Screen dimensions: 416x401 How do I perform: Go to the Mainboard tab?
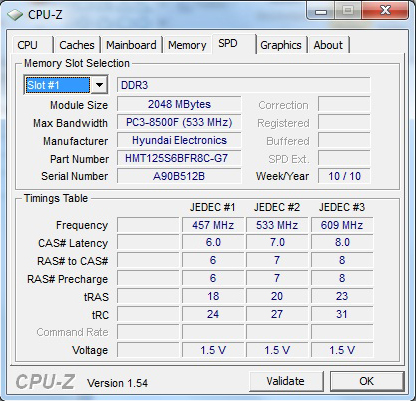(x=131, y=45)
